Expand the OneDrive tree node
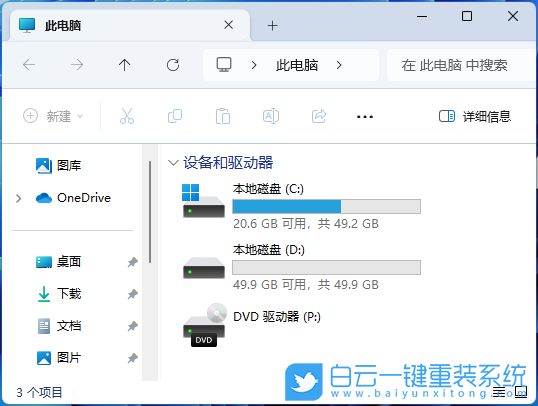 pyautogui.click(x=19, y=198)
